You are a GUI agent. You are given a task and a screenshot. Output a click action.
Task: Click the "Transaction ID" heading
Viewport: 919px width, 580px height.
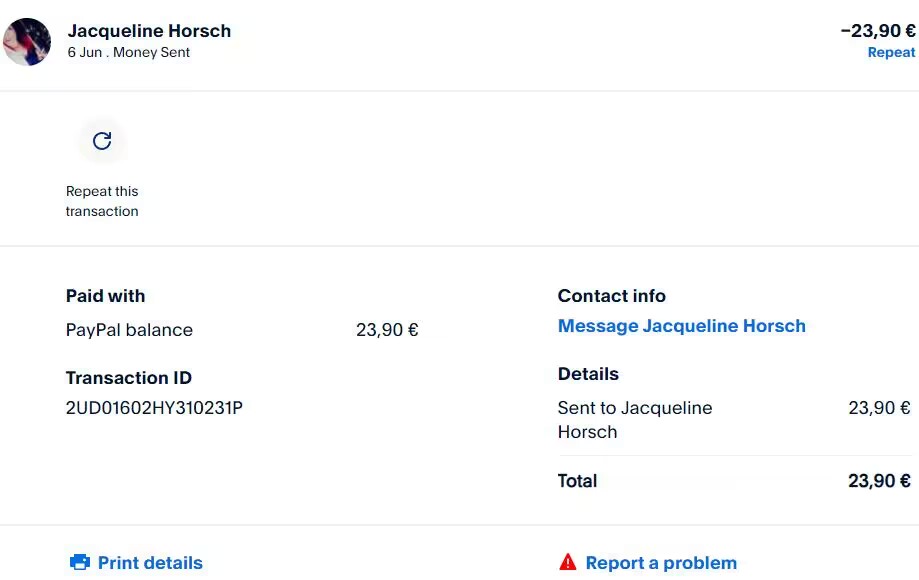pos(128,378)
